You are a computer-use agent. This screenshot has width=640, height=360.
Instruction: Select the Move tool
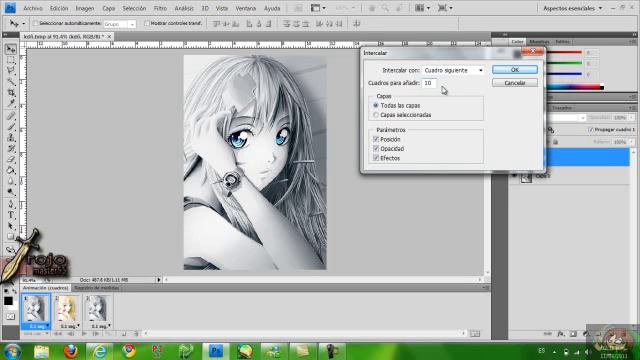coord(11,49)
